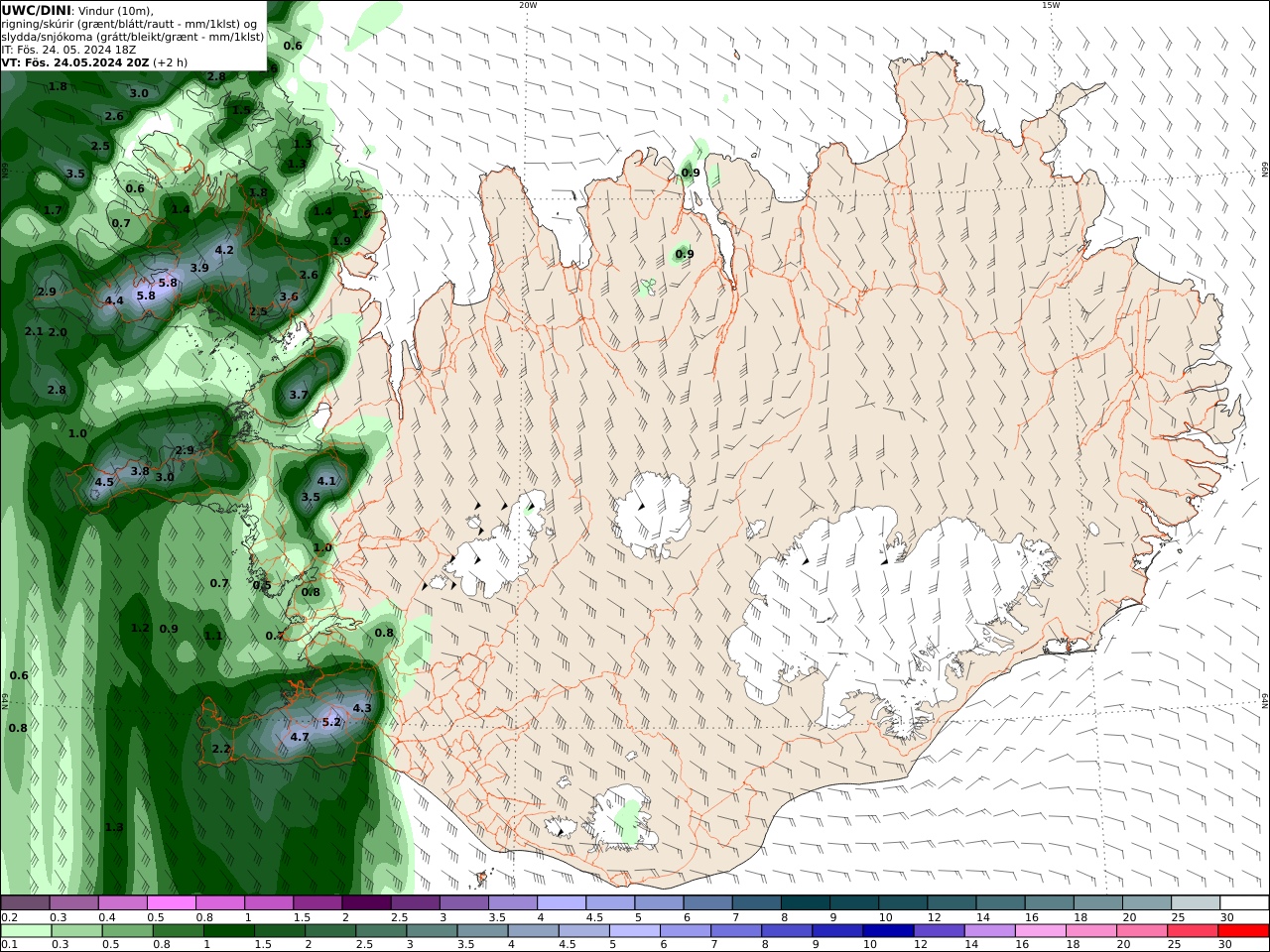
Task: Click the 3.8 precipitation value on the map
Action: tap(140, 471)
